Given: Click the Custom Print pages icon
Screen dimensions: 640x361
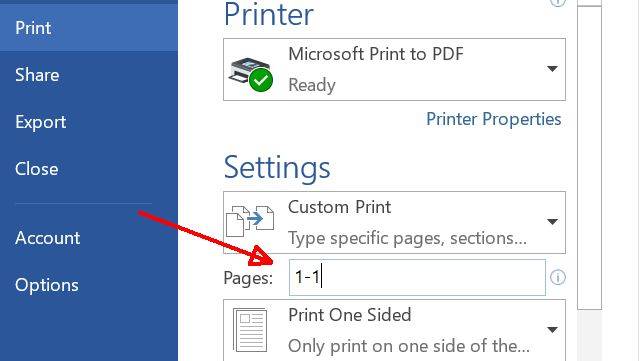Looking at the screenshot, I should point(250,221).
